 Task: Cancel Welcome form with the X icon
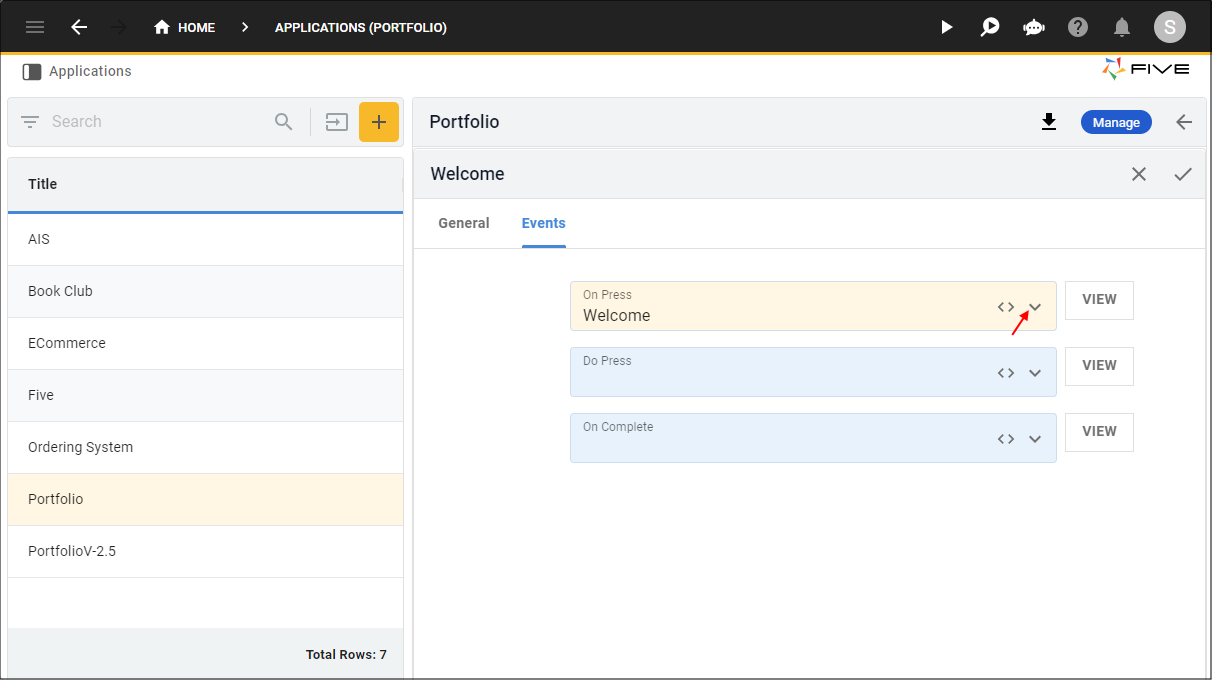tap(1139, 174)
